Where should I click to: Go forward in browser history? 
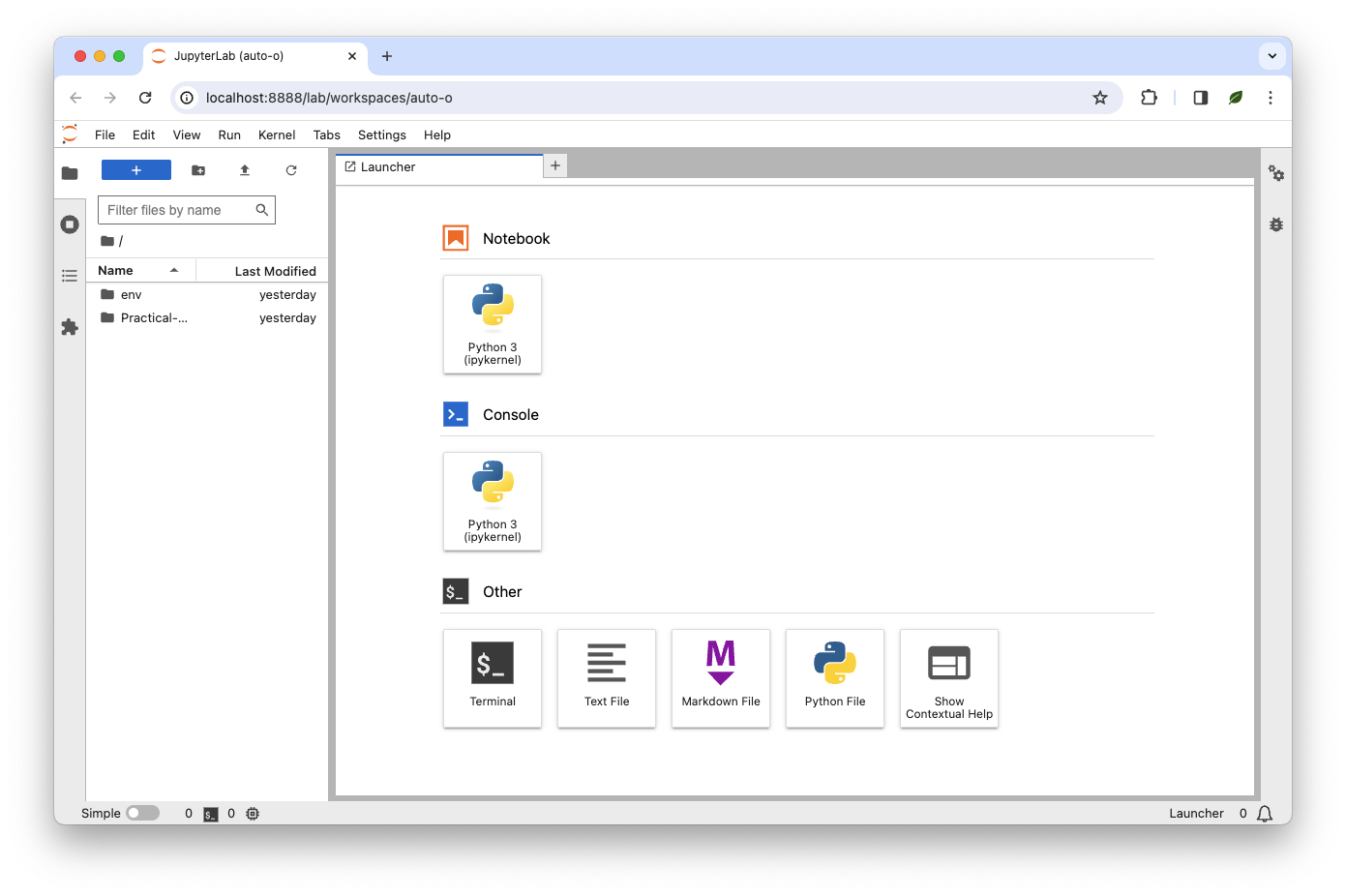pos(110,98)
